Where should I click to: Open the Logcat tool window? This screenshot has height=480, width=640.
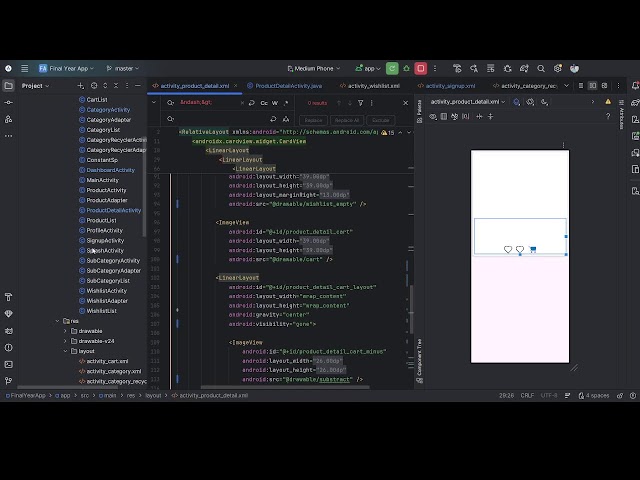click(x=8, y=331)
